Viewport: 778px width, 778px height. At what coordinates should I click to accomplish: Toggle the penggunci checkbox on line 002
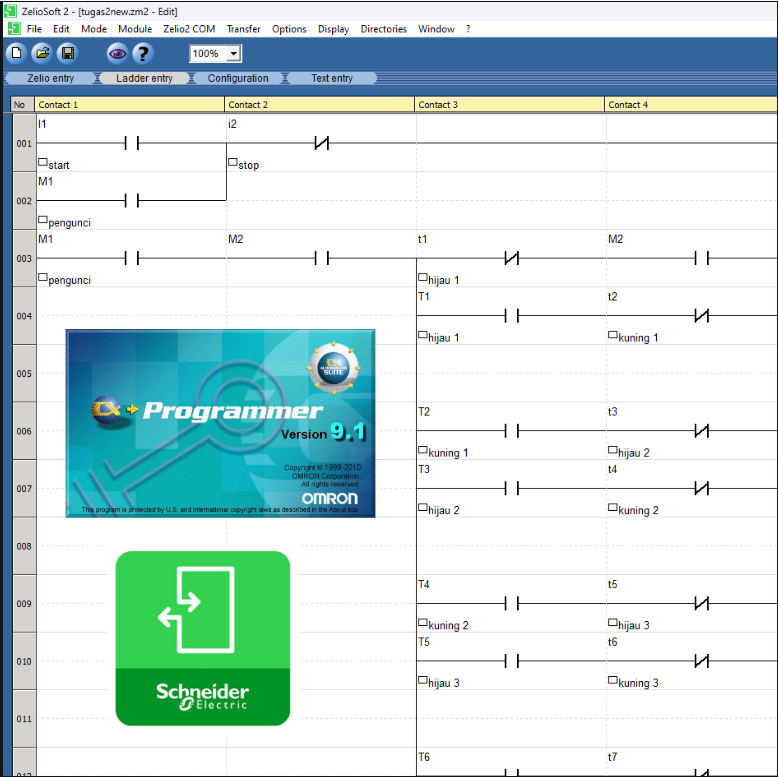pos(43,219)
